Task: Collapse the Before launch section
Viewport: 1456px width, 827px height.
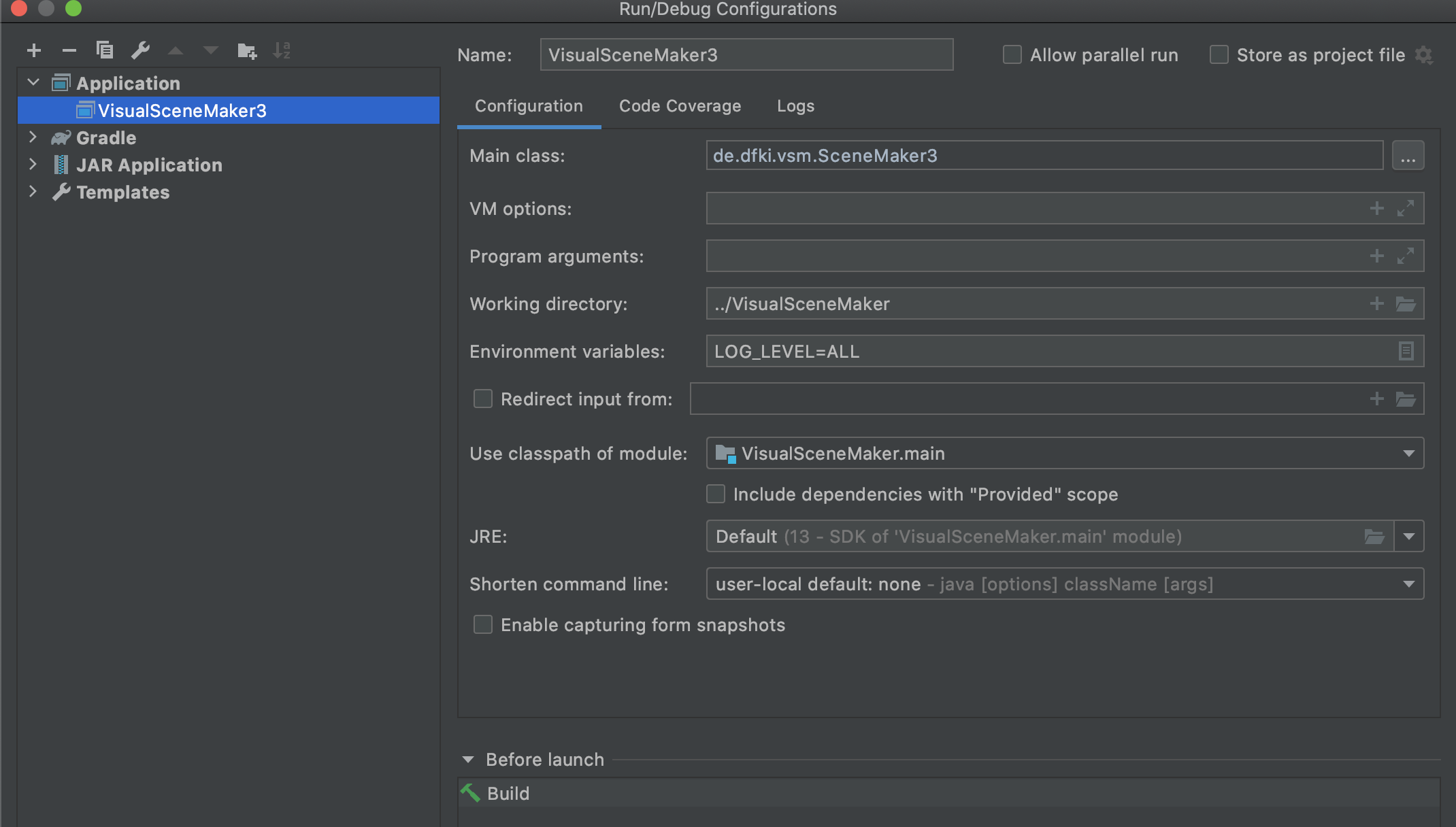Action: point(468,758)
